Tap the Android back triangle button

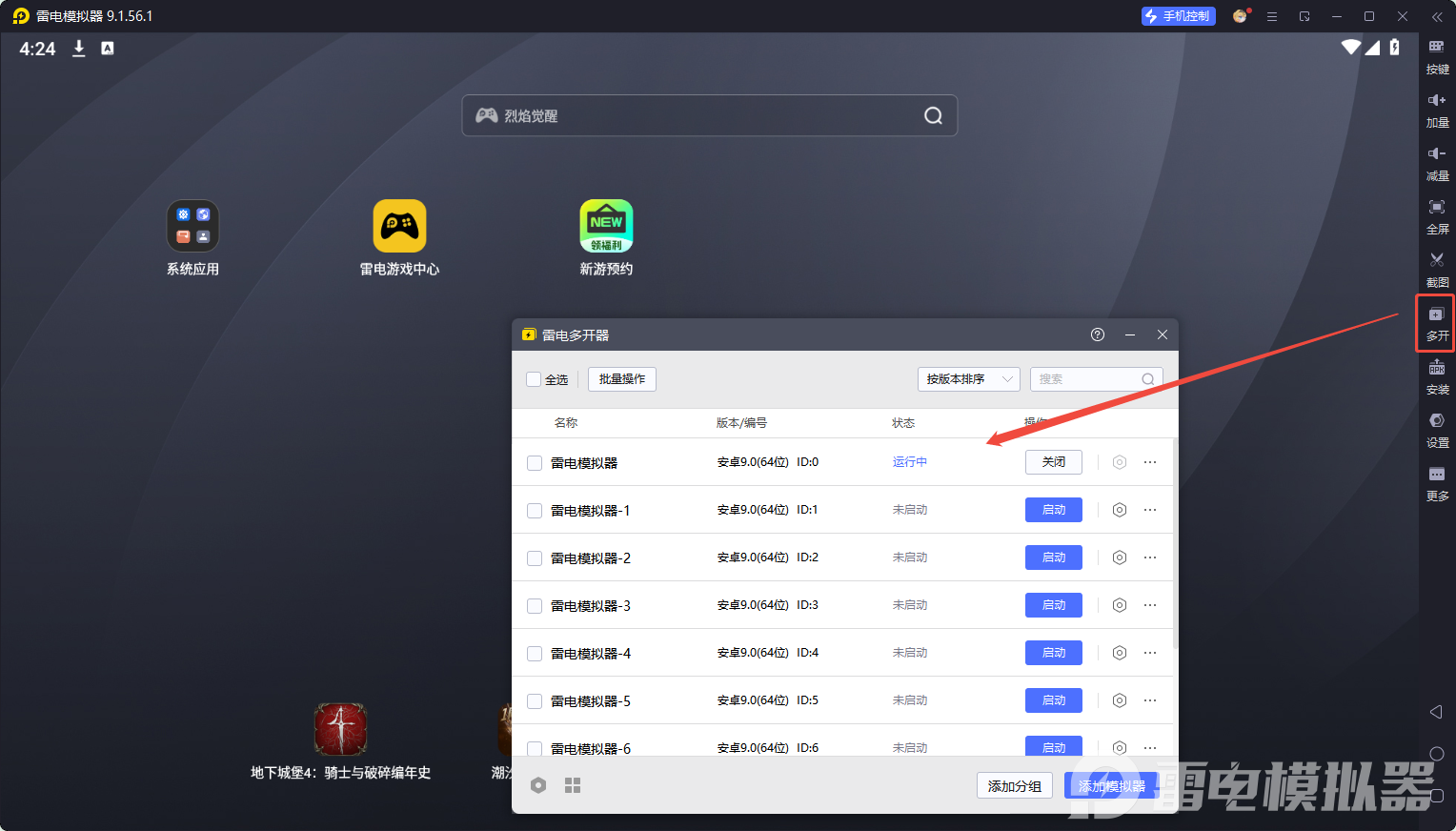pos(1436,712)
